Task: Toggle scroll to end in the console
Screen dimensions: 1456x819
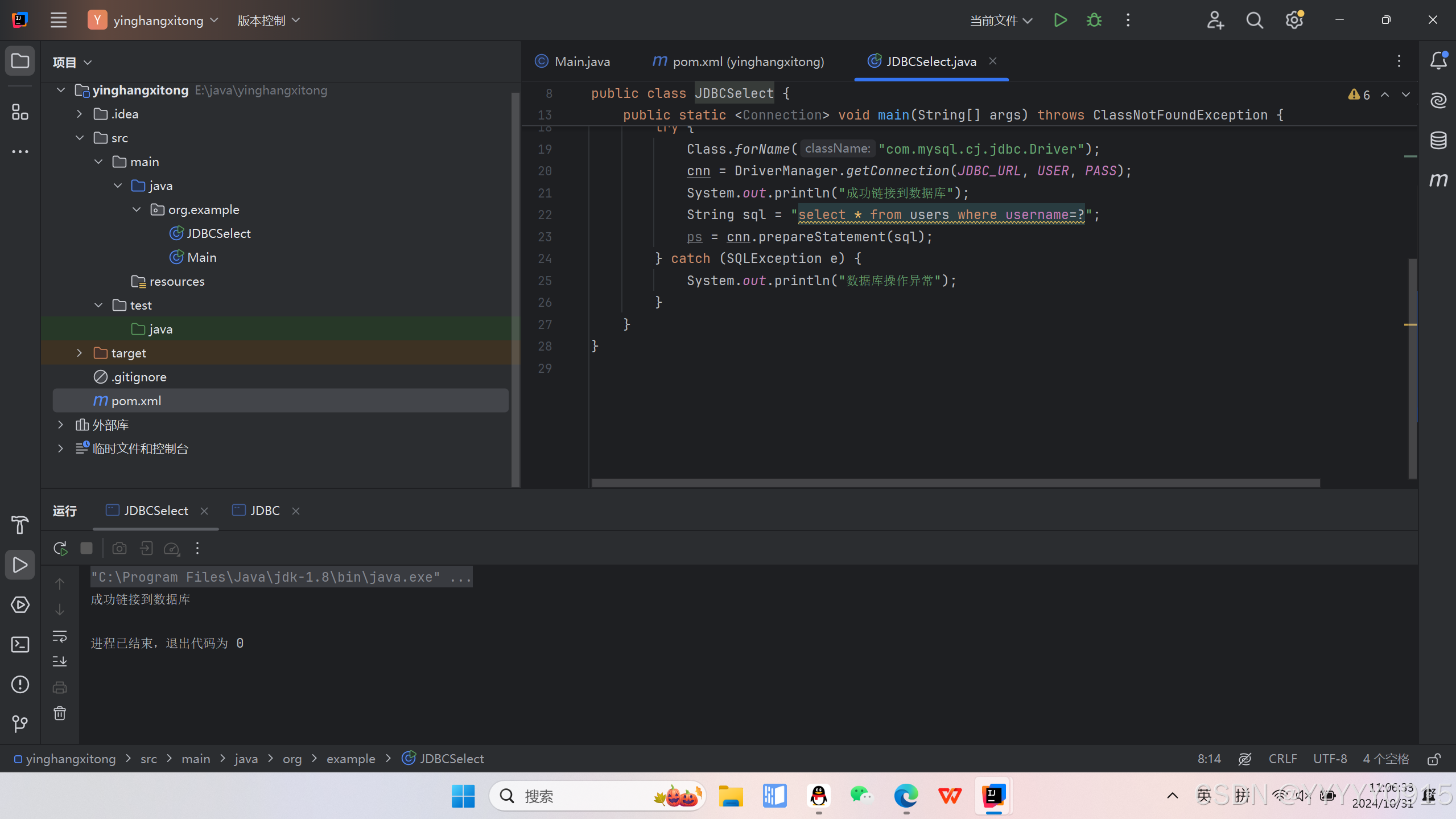Action: (60, 661)
